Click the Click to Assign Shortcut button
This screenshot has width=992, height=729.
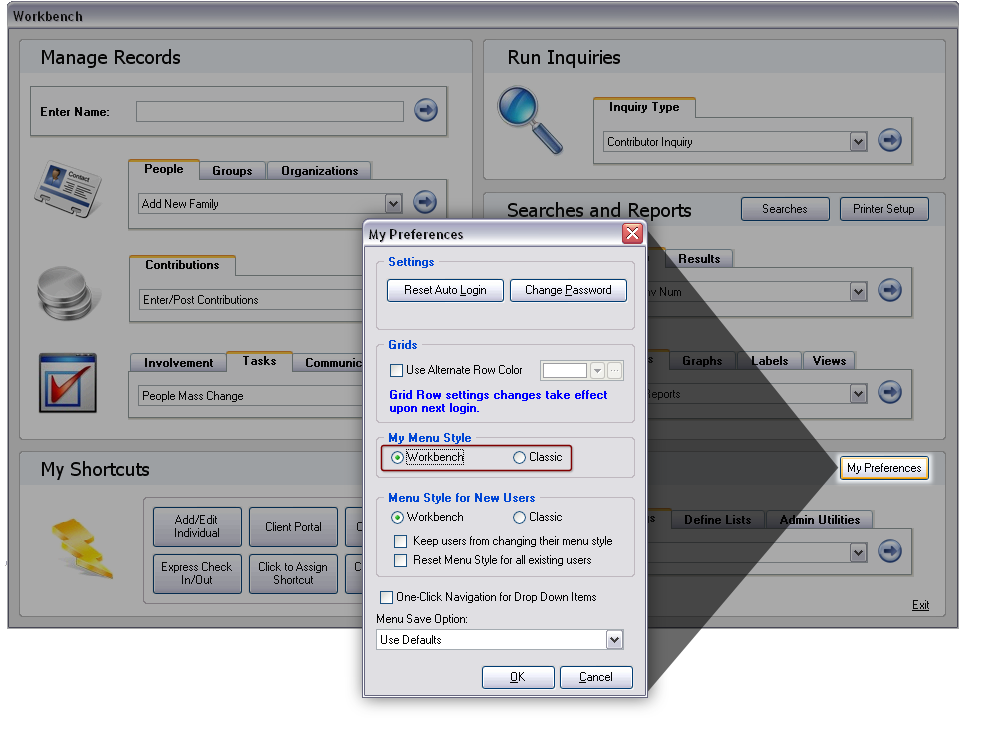[x=293, y=573]
